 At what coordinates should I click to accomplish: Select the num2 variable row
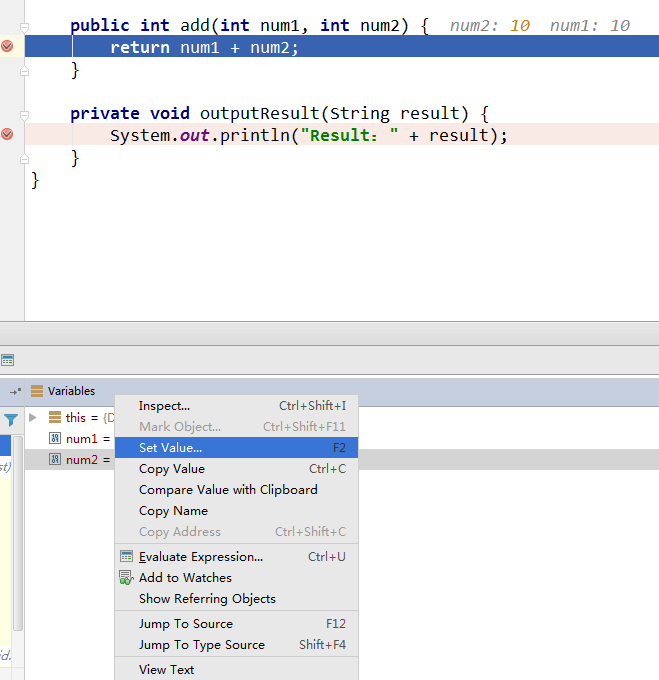coord(69,459)
